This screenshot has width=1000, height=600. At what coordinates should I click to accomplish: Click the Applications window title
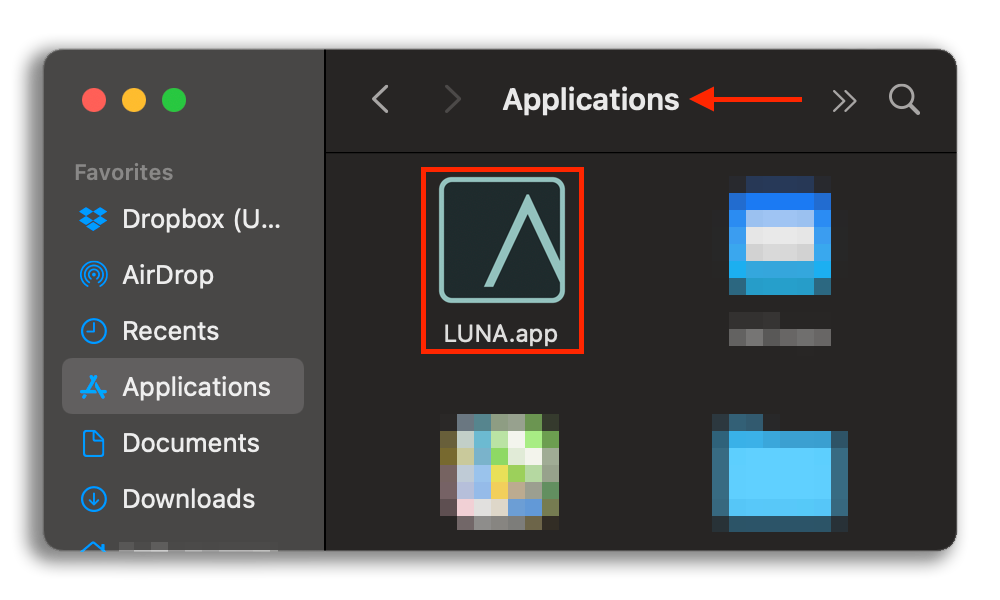[x=591, y=99]
